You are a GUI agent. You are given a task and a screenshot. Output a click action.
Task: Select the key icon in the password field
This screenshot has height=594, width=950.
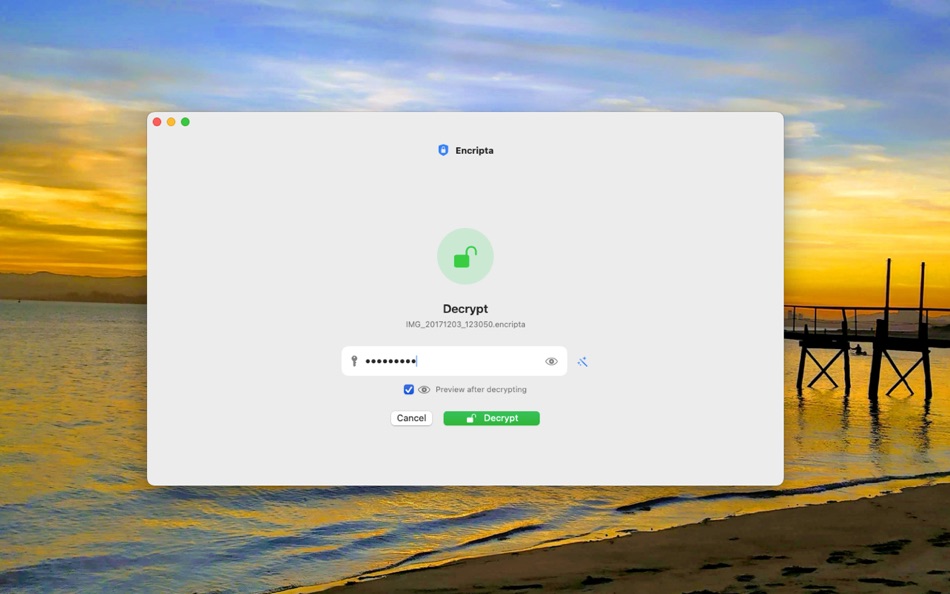click(352, 361)
